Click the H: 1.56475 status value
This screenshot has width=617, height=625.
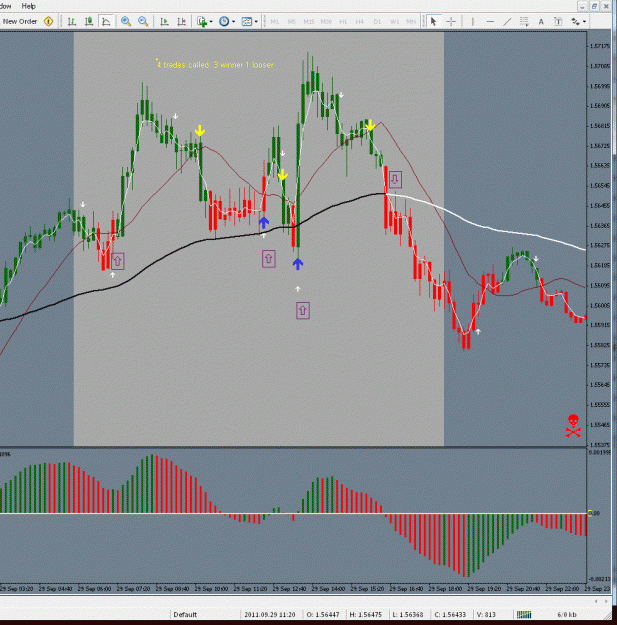(365, 614)
